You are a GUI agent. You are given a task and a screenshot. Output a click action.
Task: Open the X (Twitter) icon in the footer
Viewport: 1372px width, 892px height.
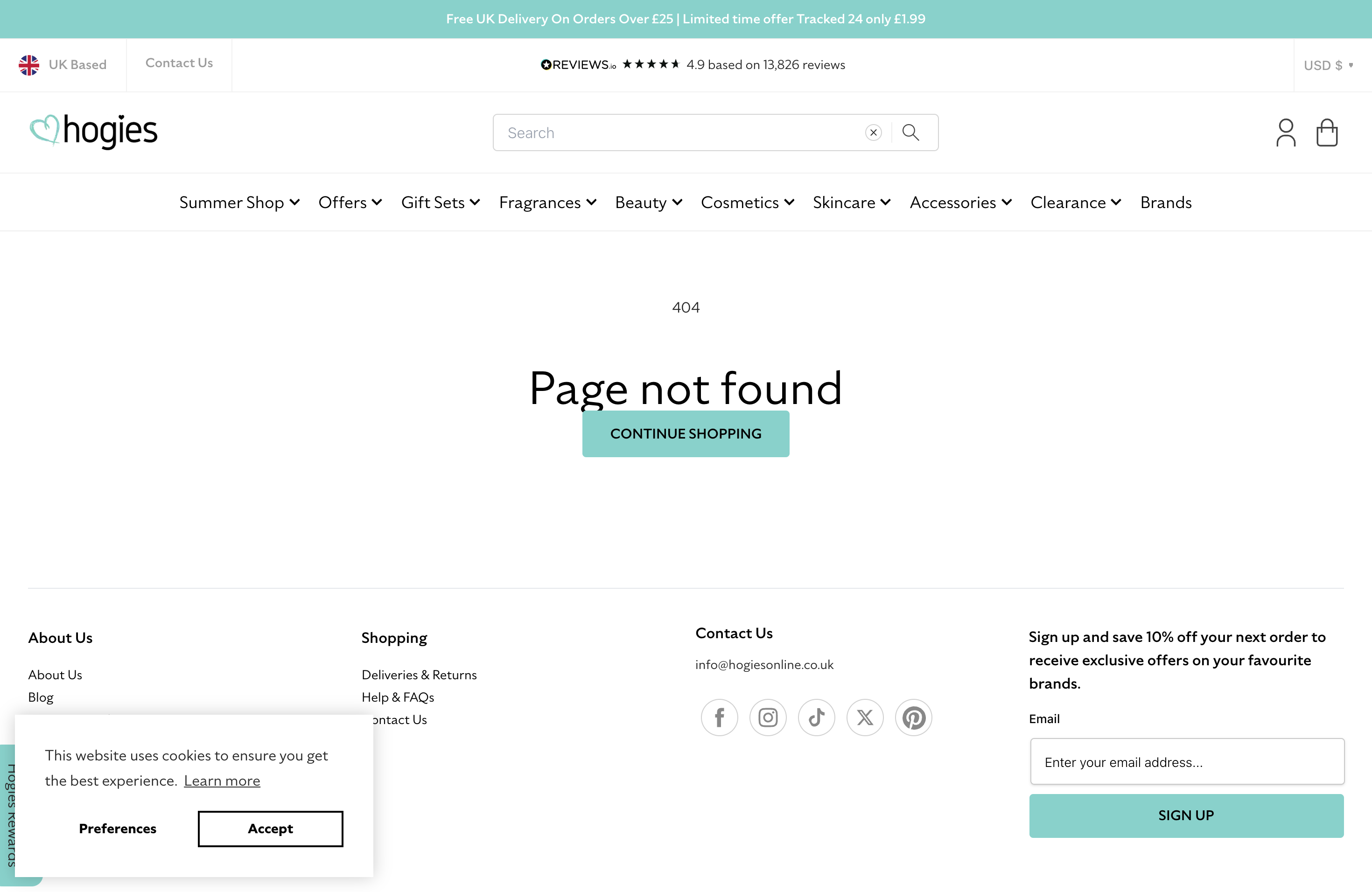coord(865,718)
